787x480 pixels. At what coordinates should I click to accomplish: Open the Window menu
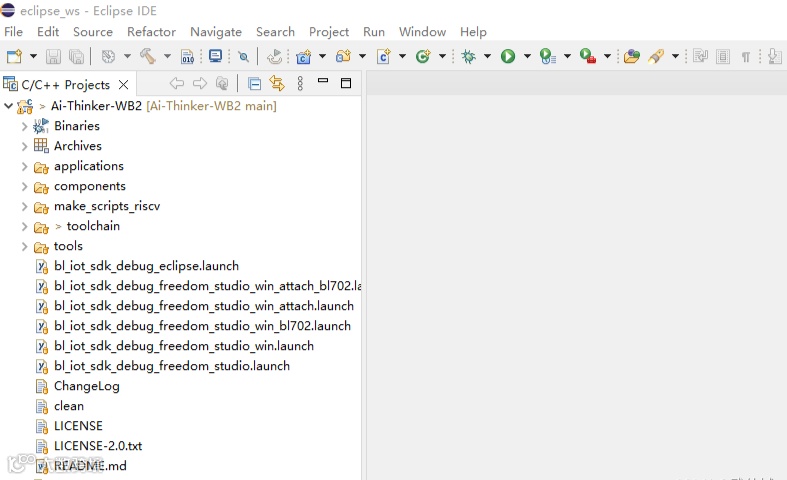pyautogui.click(x=423, y=32)
